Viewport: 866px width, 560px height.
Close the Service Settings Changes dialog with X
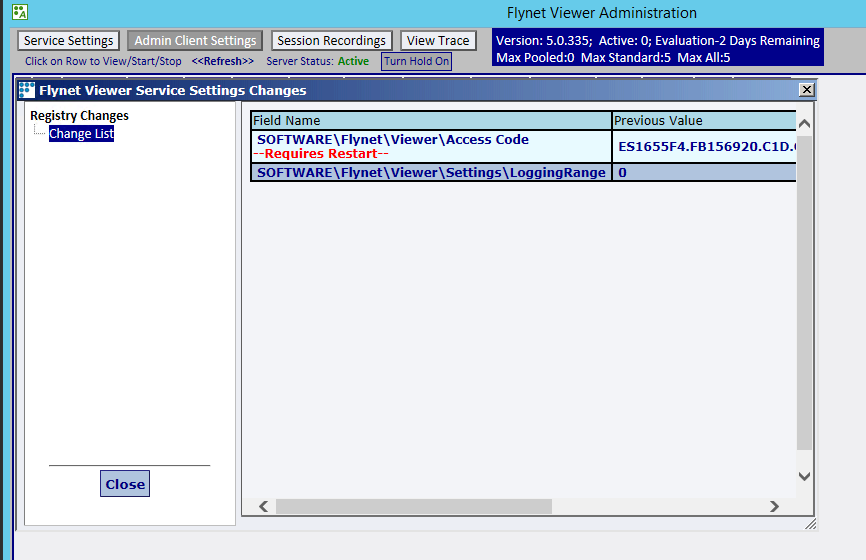[806, 90]
